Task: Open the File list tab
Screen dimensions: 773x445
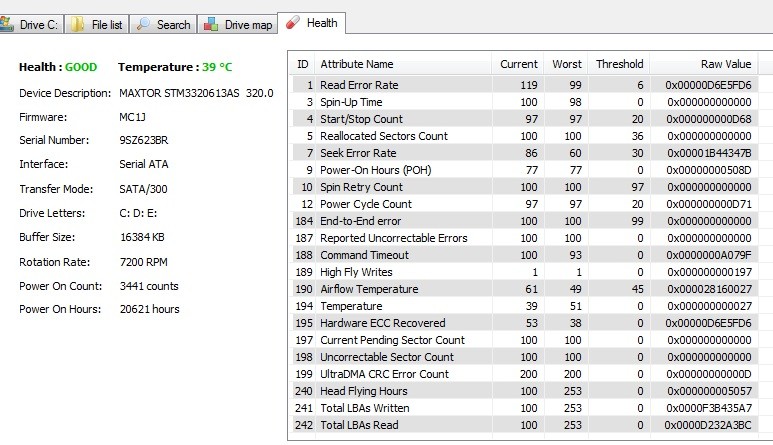Action: click(97, 24)
